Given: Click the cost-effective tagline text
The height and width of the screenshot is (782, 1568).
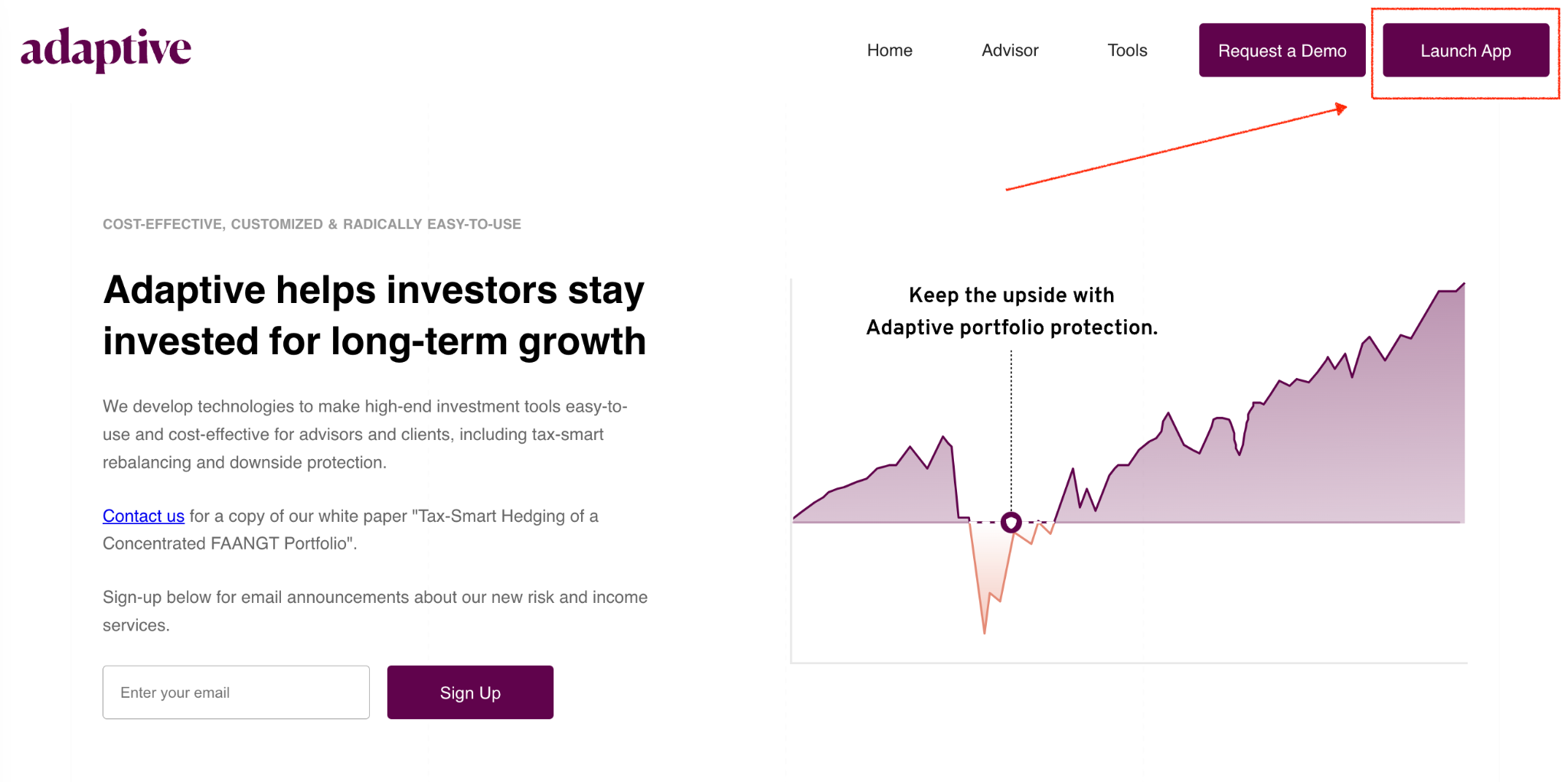Looking at the screenshot, I should [312, 224].
